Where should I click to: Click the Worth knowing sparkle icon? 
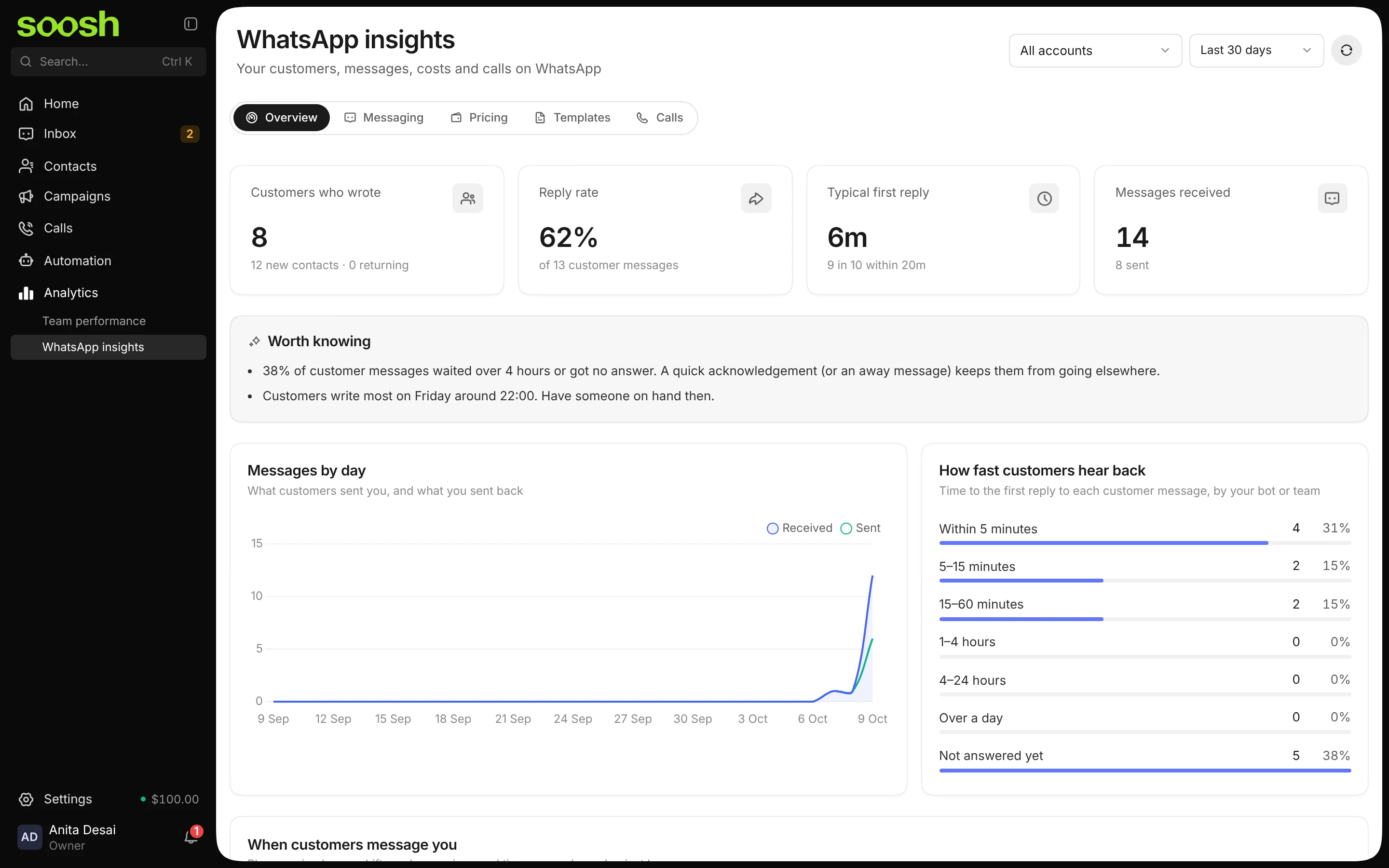254,341
